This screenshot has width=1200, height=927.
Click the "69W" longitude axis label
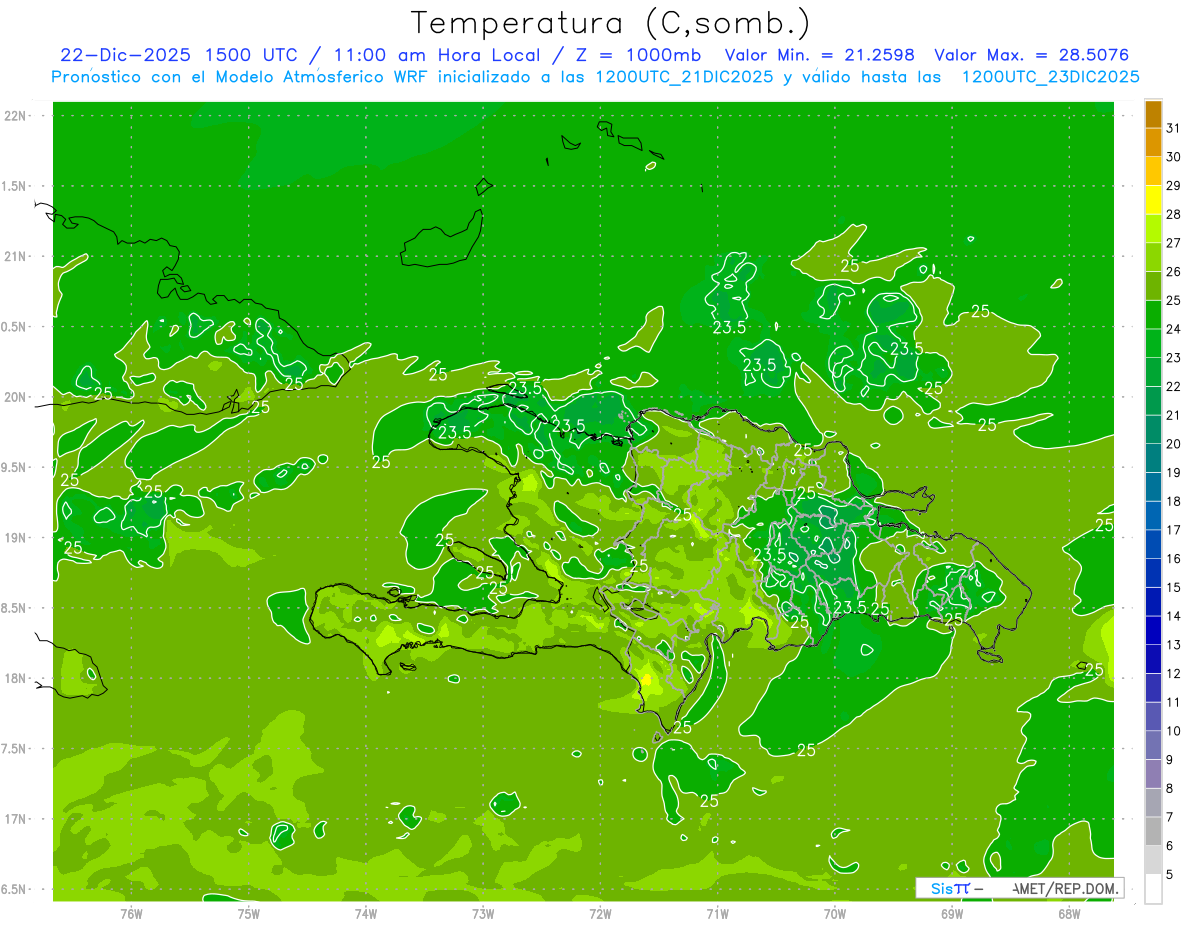tap(952, 914)
